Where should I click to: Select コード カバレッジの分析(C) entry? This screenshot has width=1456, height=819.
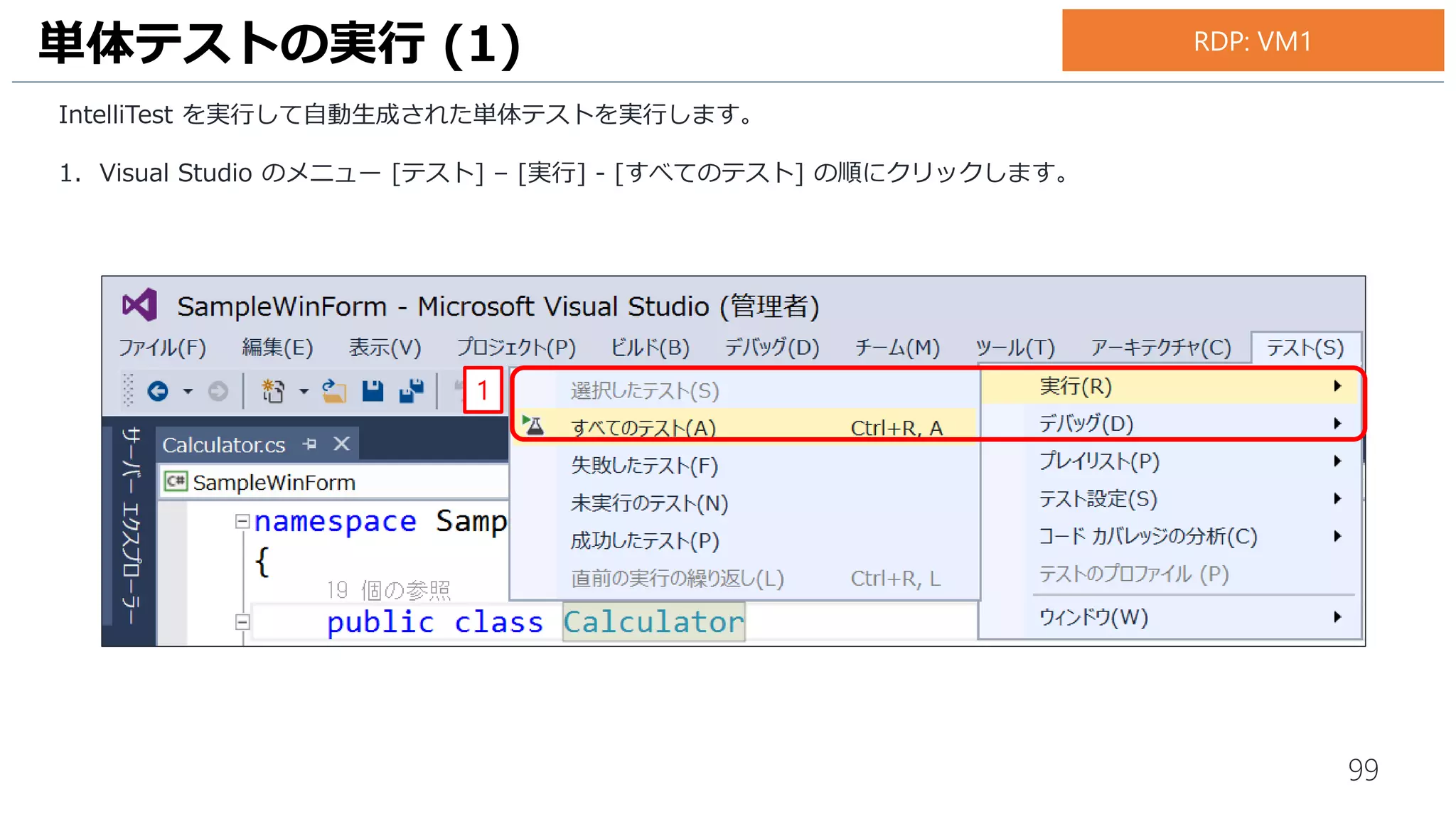click(x=1170, y=536)
